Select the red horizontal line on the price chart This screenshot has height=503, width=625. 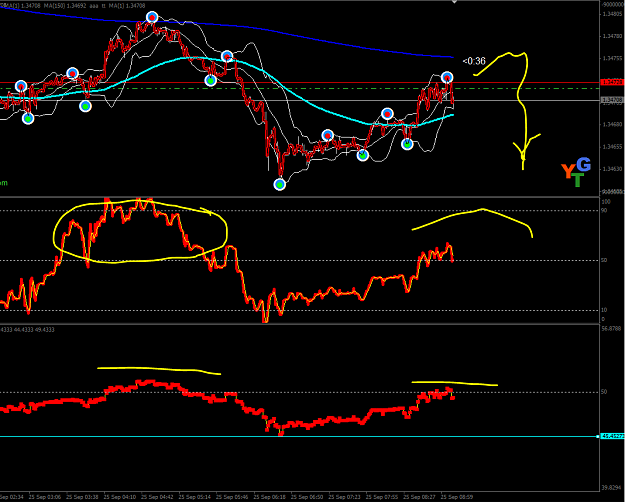(299, 83)
